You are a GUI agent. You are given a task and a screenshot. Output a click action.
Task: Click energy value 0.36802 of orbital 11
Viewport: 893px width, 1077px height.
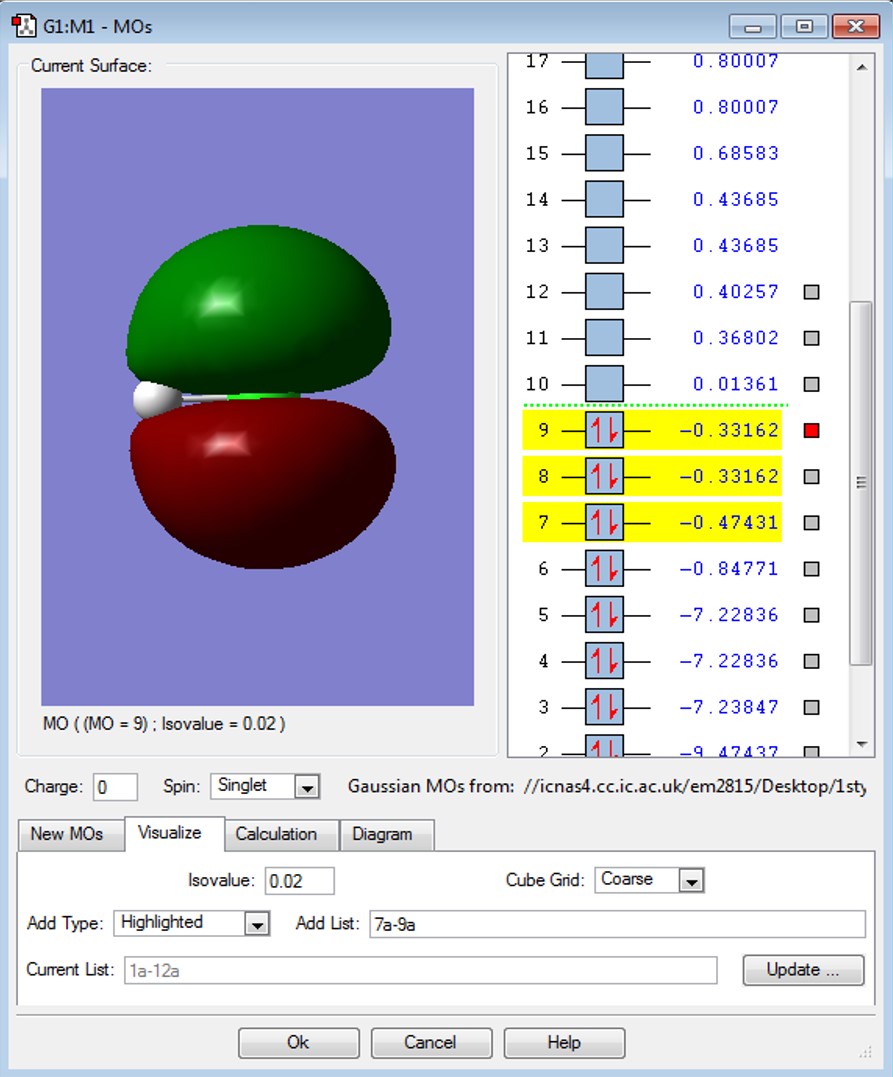pyautogui.click(x=735, y=338)
